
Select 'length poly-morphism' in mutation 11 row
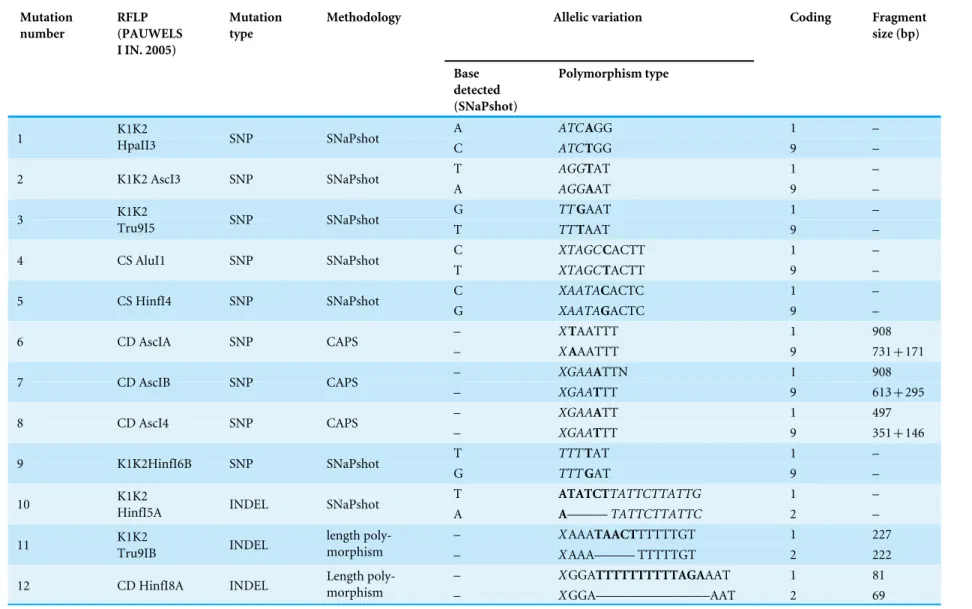click(359, 543)
